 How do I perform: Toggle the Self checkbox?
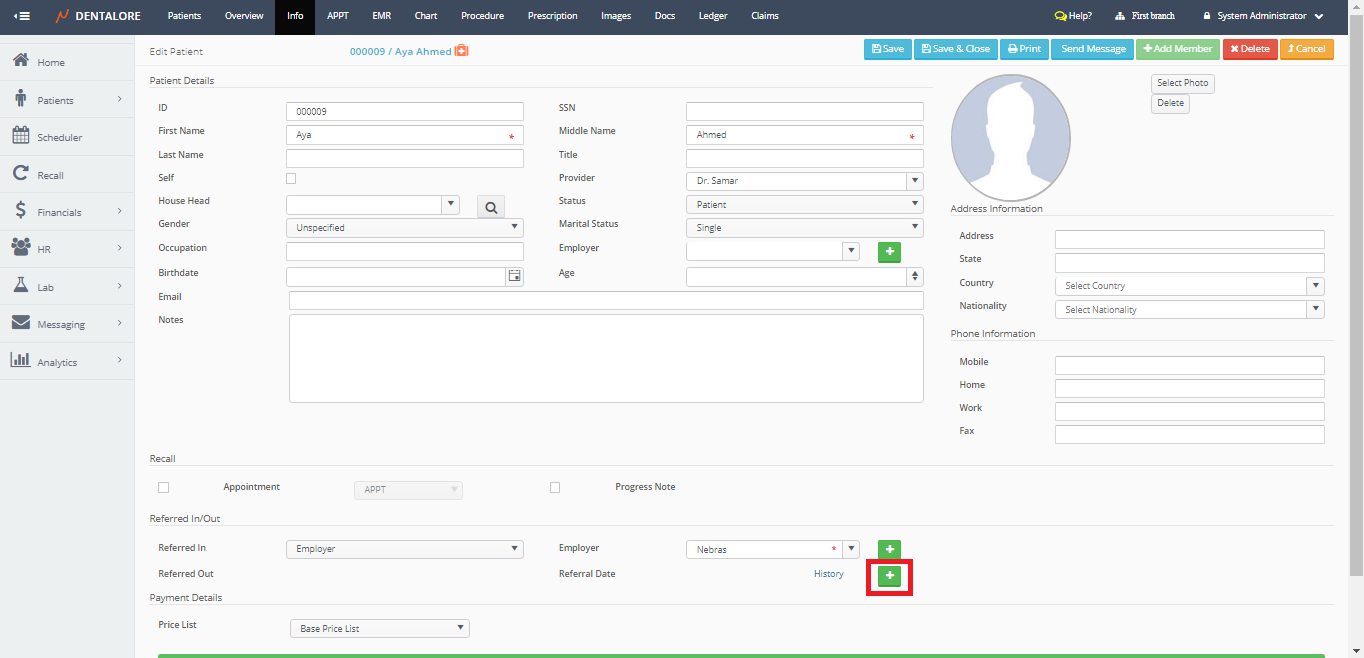point(291,178)
